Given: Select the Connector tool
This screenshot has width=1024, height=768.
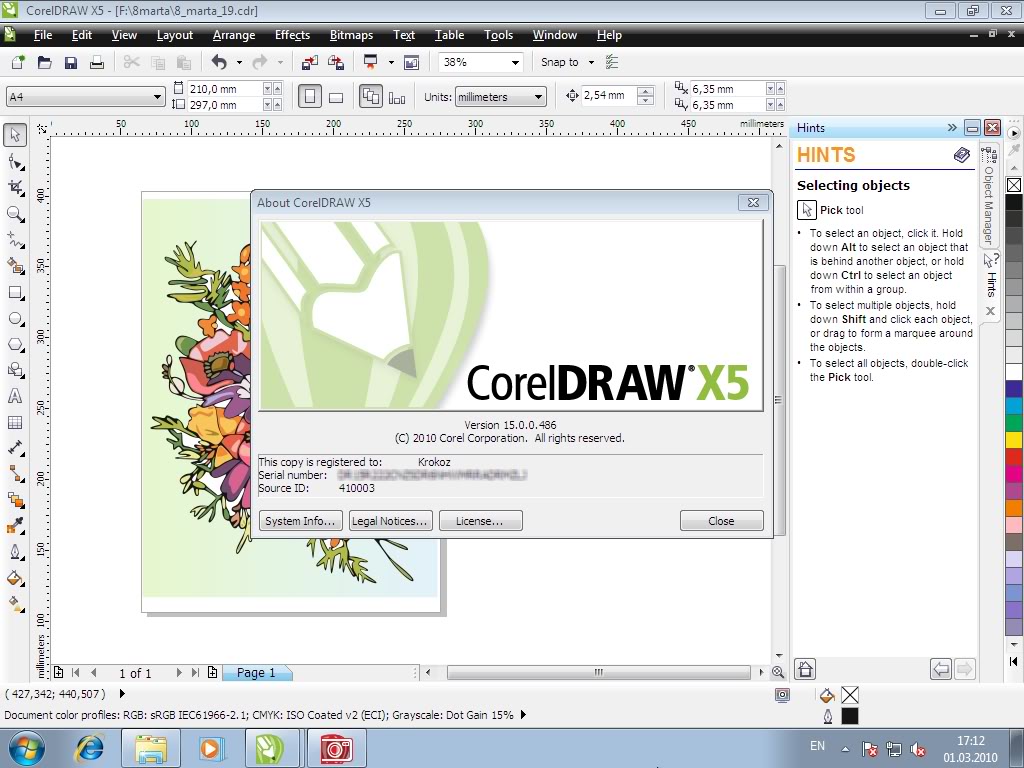Looking at the screenshot, I should click(15, 474).
